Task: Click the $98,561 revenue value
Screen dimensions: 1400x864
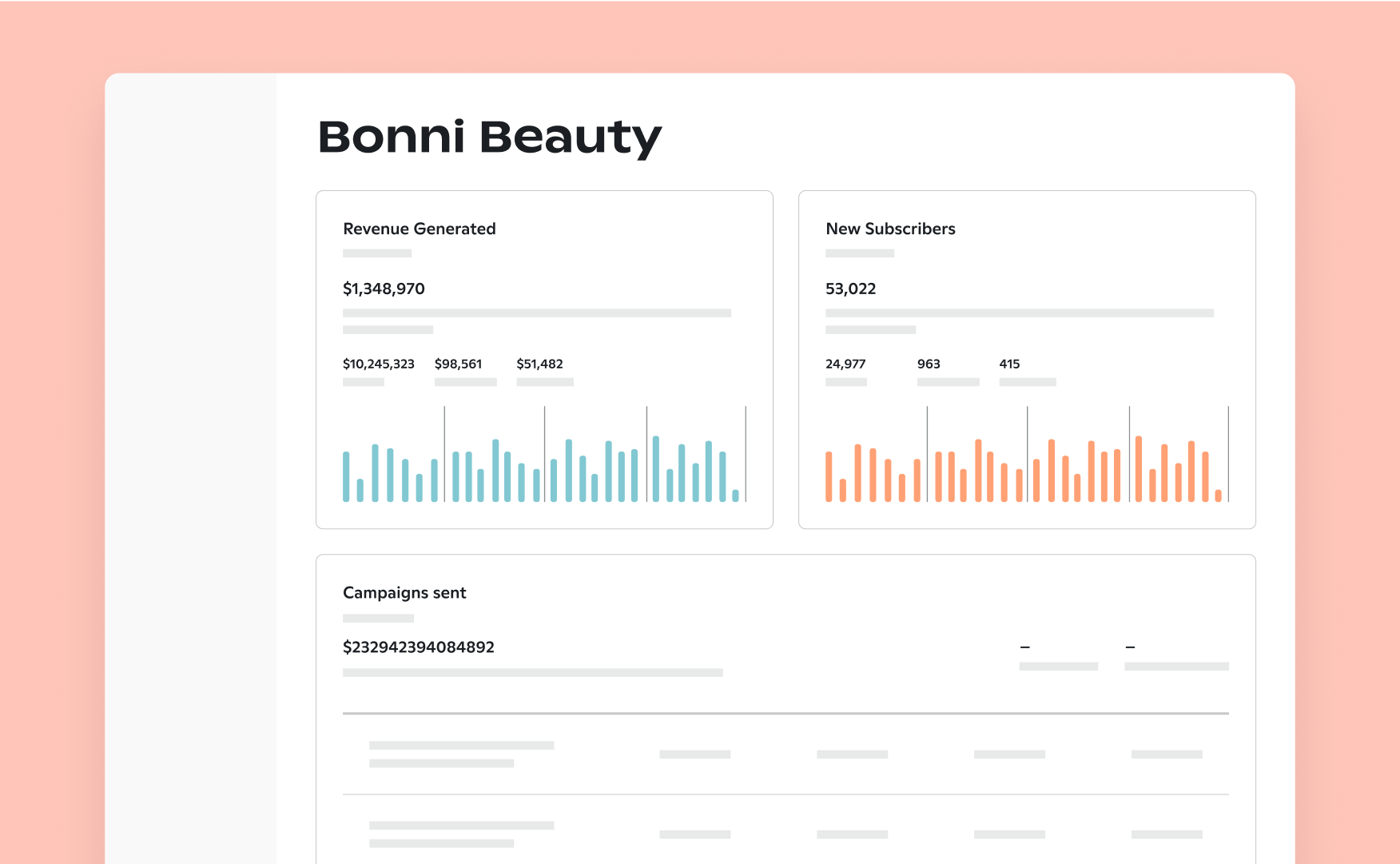Action: (459, 364)
